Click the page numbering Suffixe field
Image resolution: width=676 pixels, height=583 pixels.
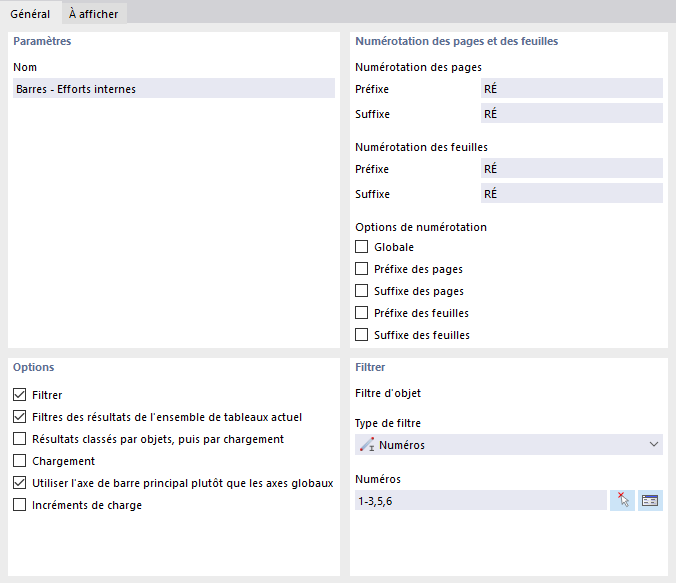tap(571, 114)
